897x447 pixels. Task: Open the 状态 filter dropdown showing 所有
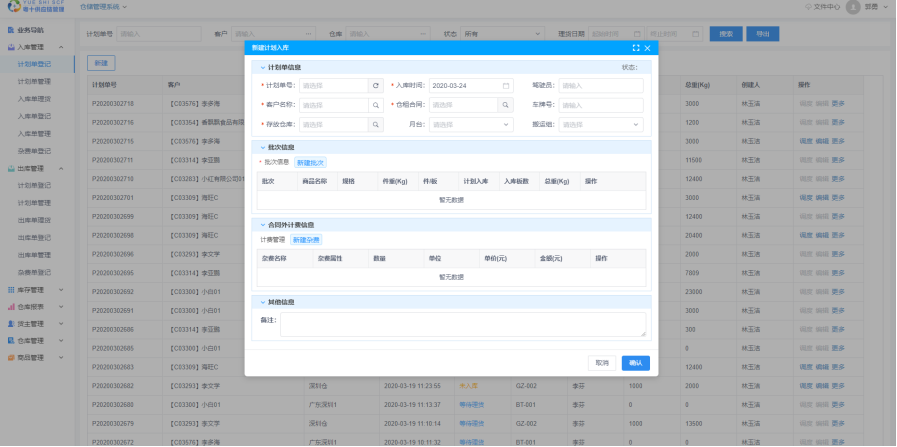[503, 34]
